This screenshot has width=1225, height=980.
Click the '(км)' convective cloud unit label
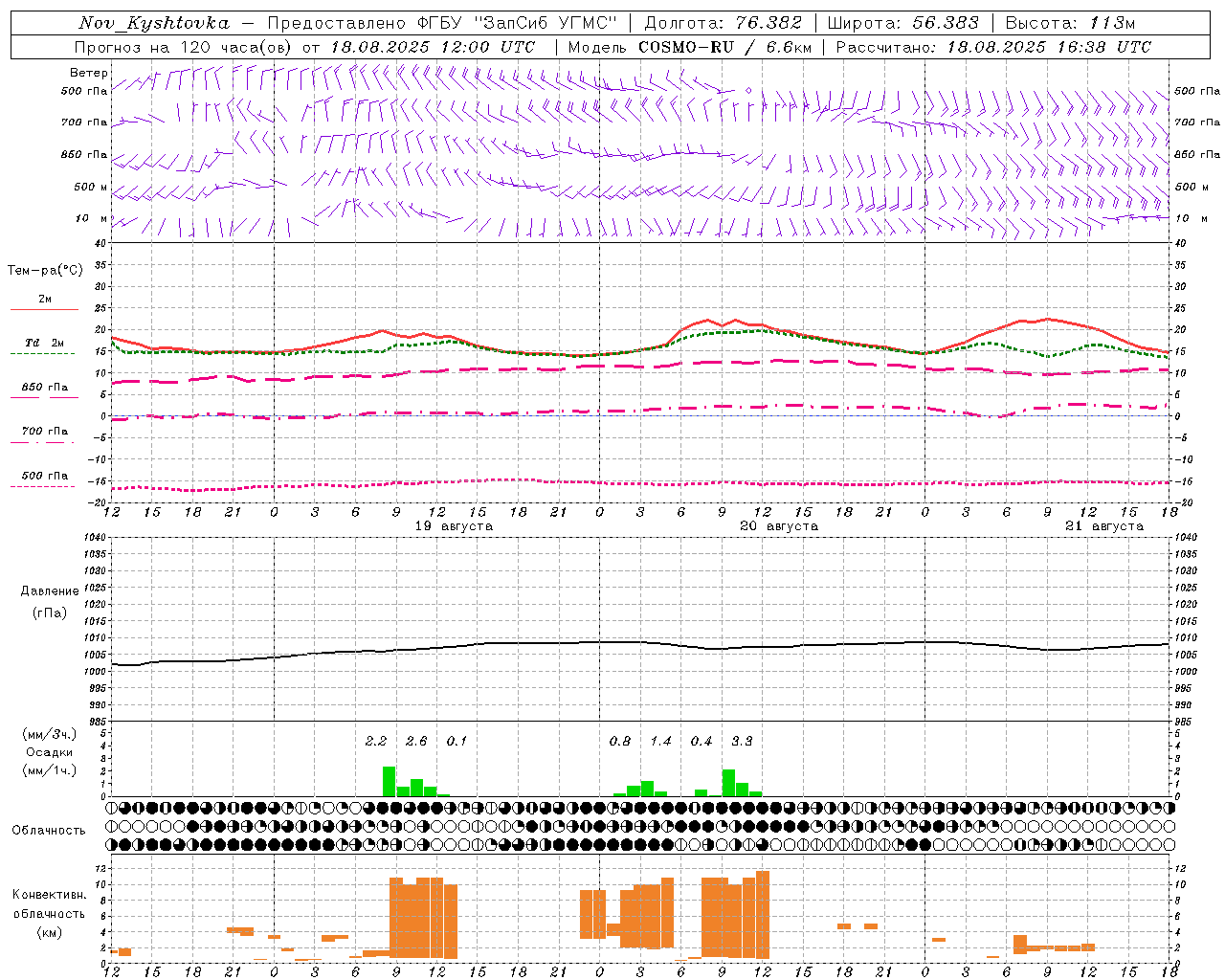coord(50,932)
